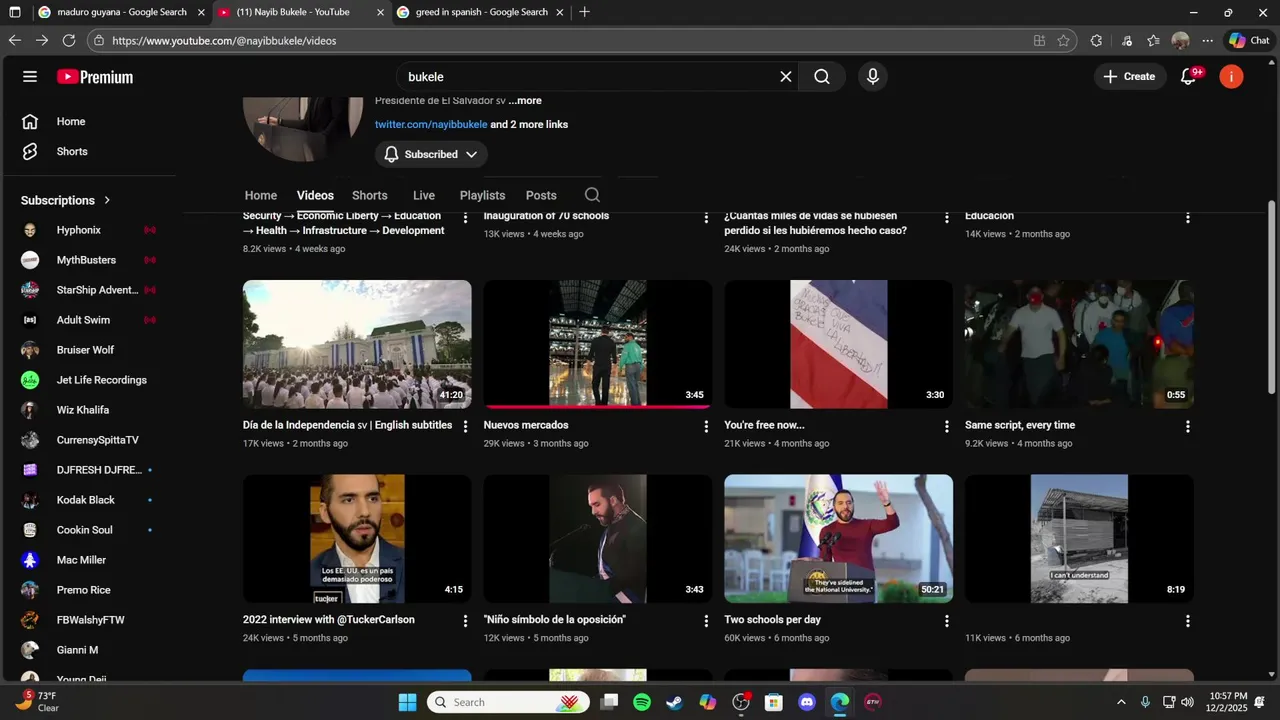The width and height of the screenshot is (1280, 720).
Task: Open the account avatar menu
Action: click(x=1231, y=77)
